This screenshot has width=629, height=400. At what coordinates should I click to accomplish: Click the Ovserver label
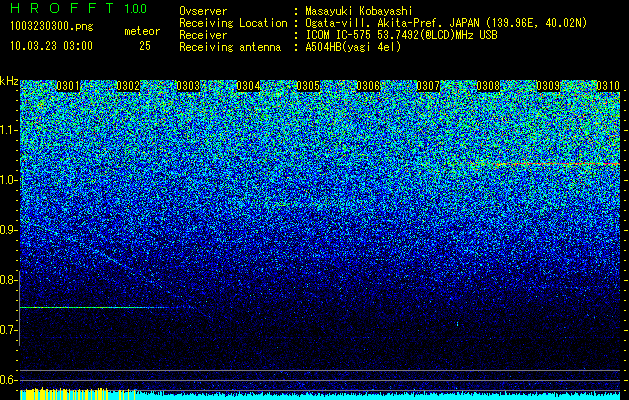pos(203,11)
